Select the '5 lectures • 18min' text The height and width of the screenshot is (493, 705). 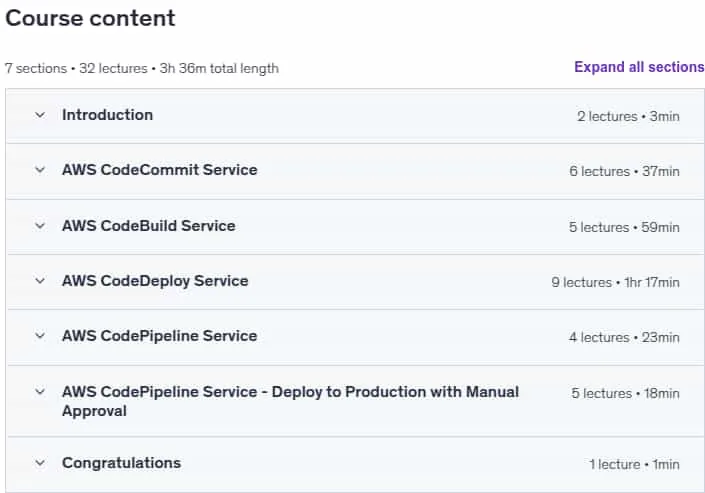tap(625, 393)
